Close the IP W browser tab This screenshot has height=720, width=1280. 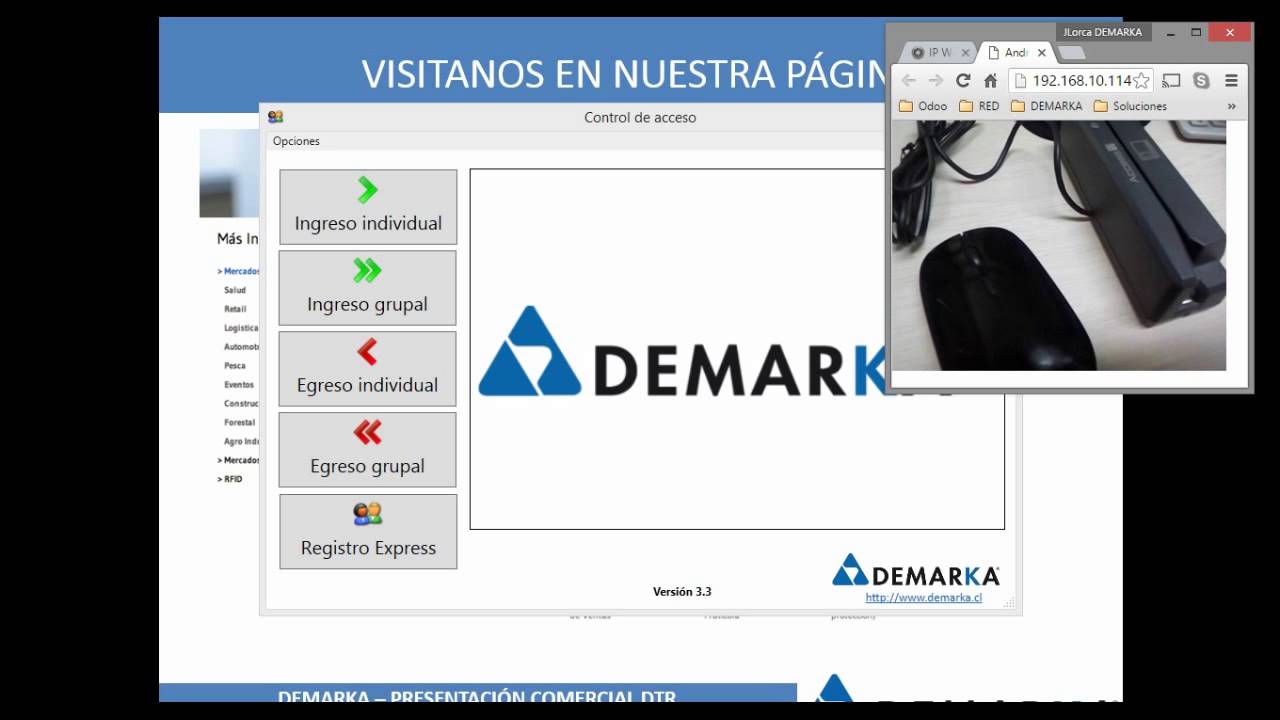tap(966, 53)
